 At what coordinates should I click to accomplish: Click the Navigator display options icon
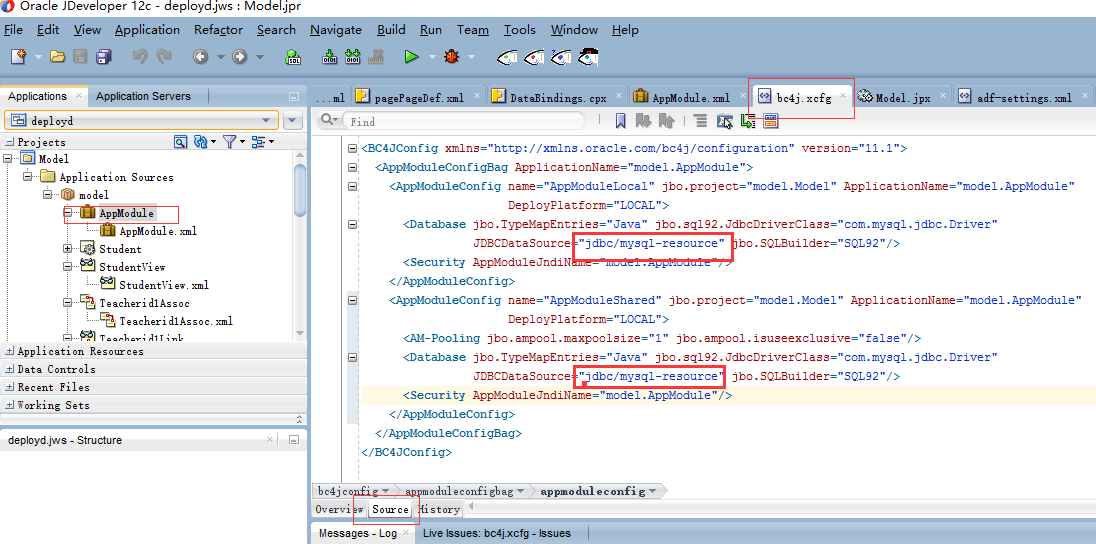pos(258,142)
